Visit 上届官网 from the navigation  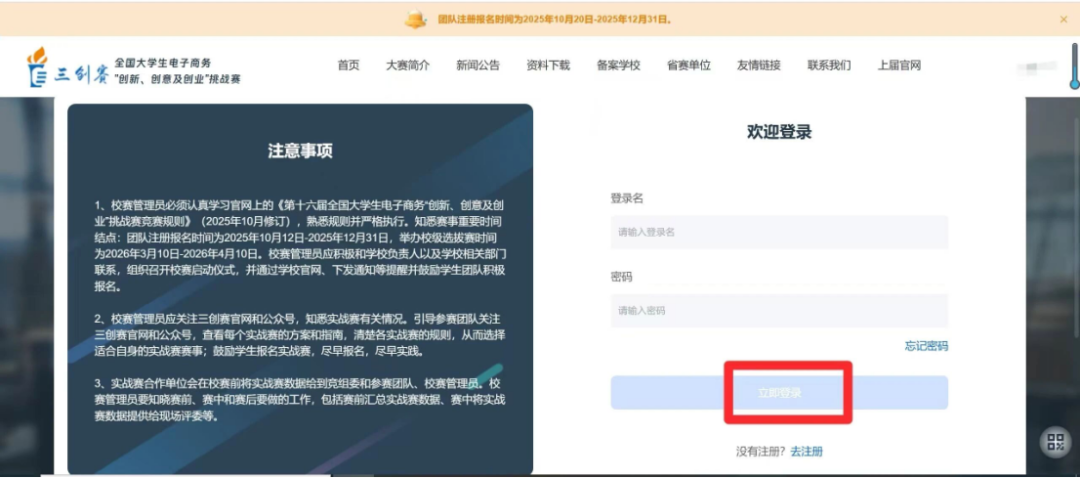(x=899, y=66)
